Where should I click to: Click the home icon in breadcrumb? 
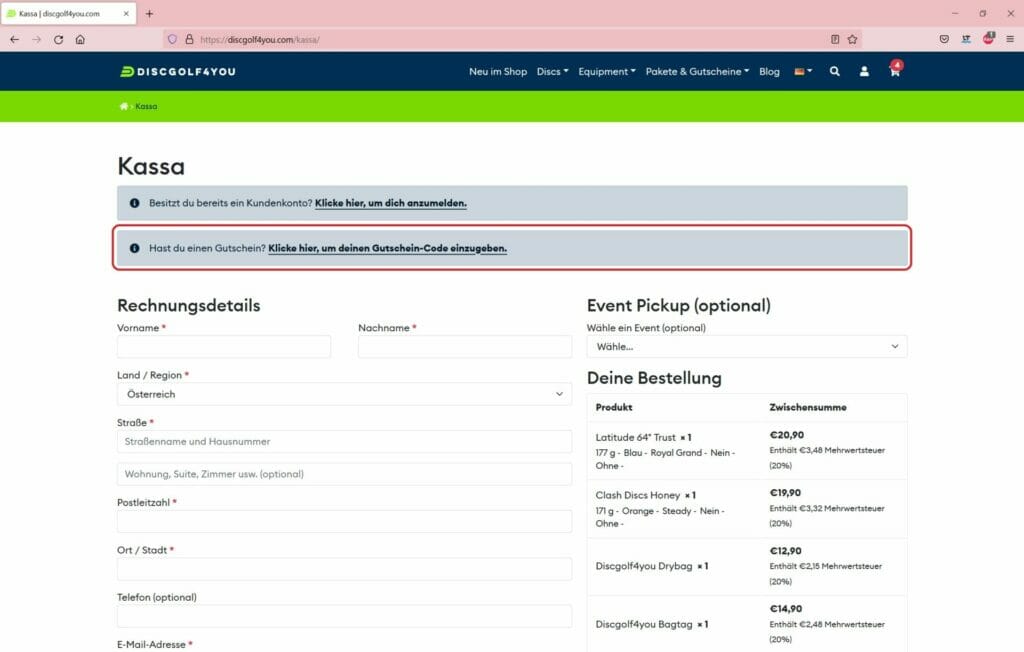tap(124, 106)
